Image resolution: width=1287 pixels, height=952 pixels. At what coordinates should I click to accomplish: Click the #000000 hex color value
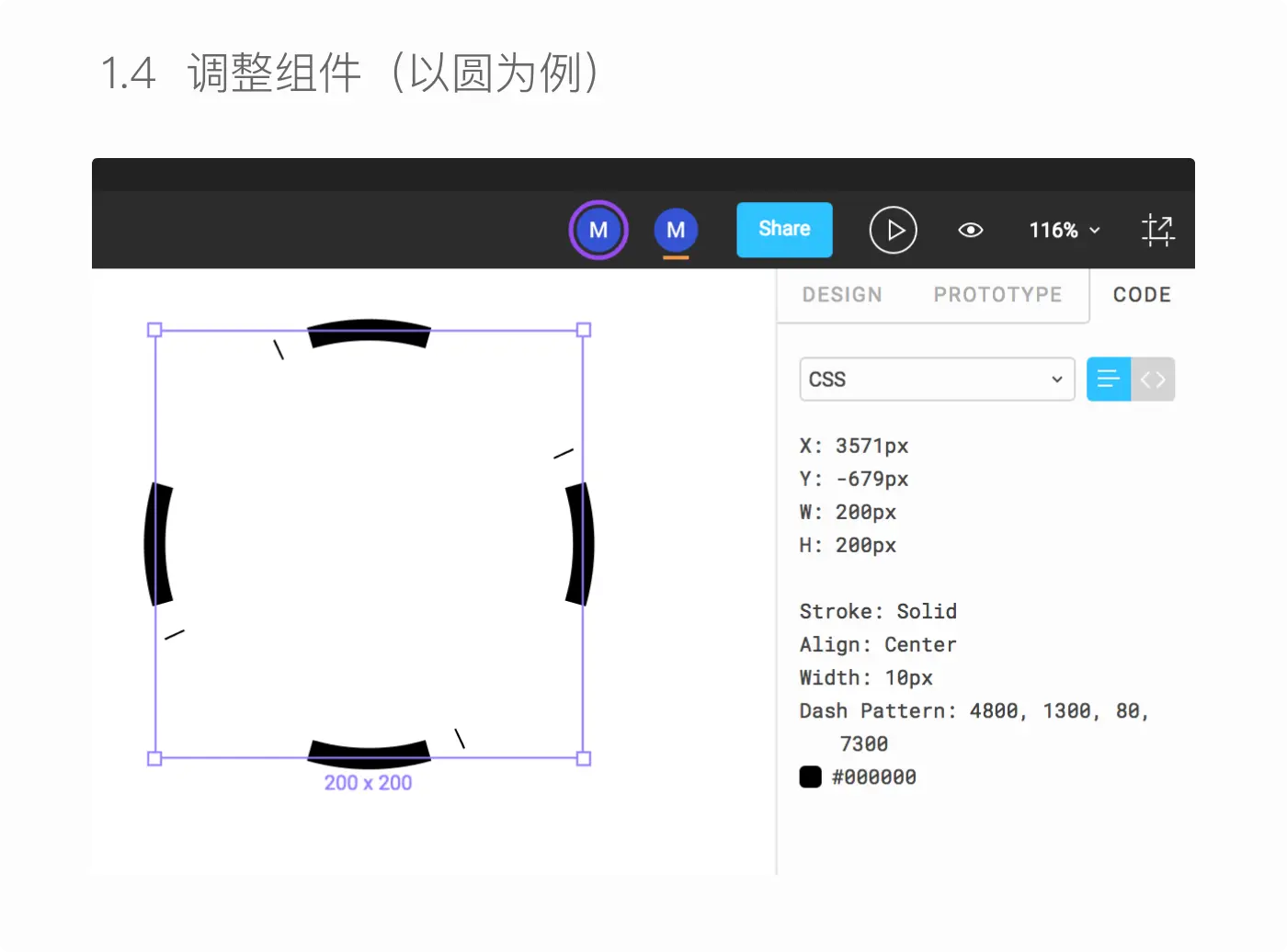tap(874, 777)
